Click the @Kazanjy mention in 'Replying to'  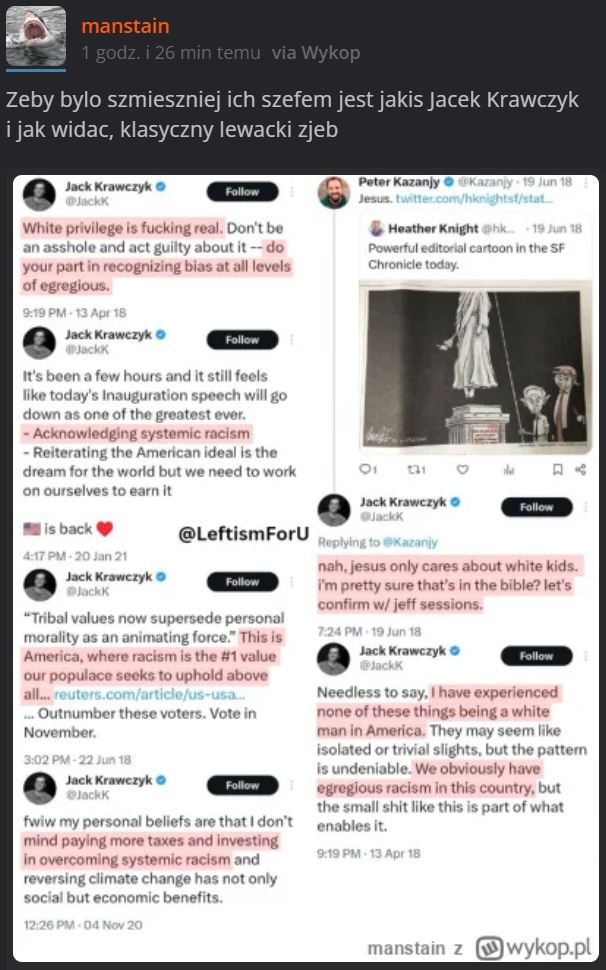click(x=409, y=543)
